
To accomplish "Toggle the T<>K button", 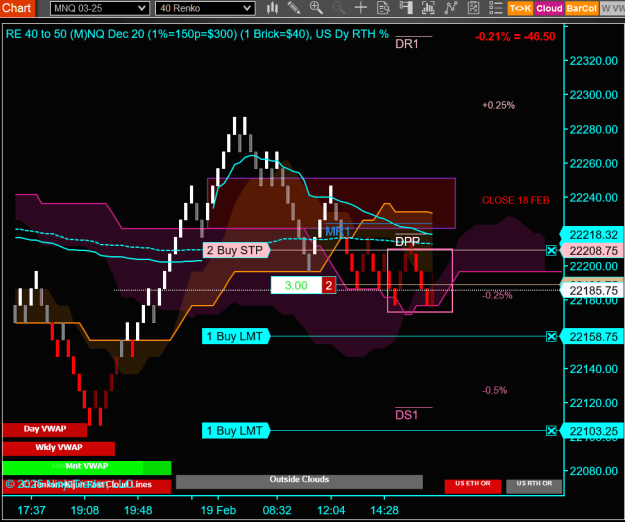I will coord(520,8).
